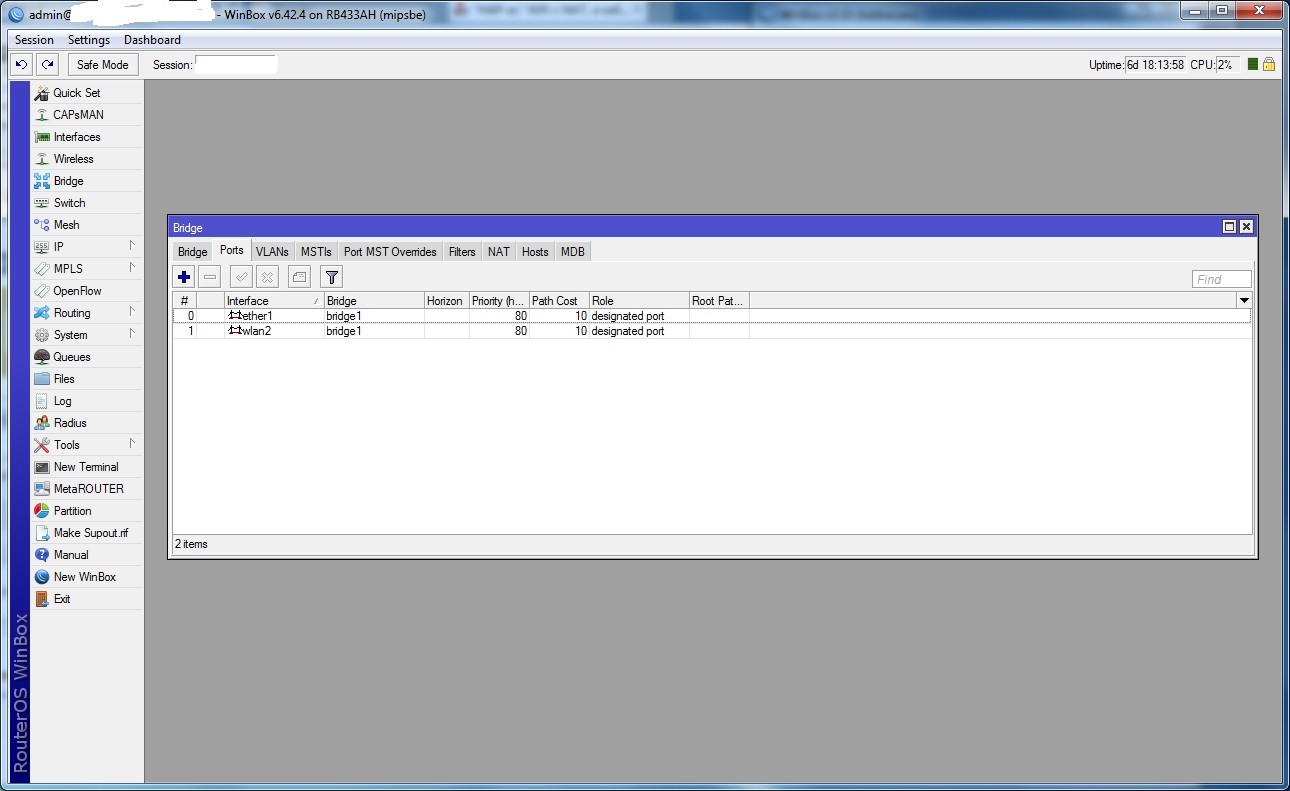The width and height of the screenshot is (1290, 791).
Task: Expand the Routing submenu
Action: coord(71,313)
